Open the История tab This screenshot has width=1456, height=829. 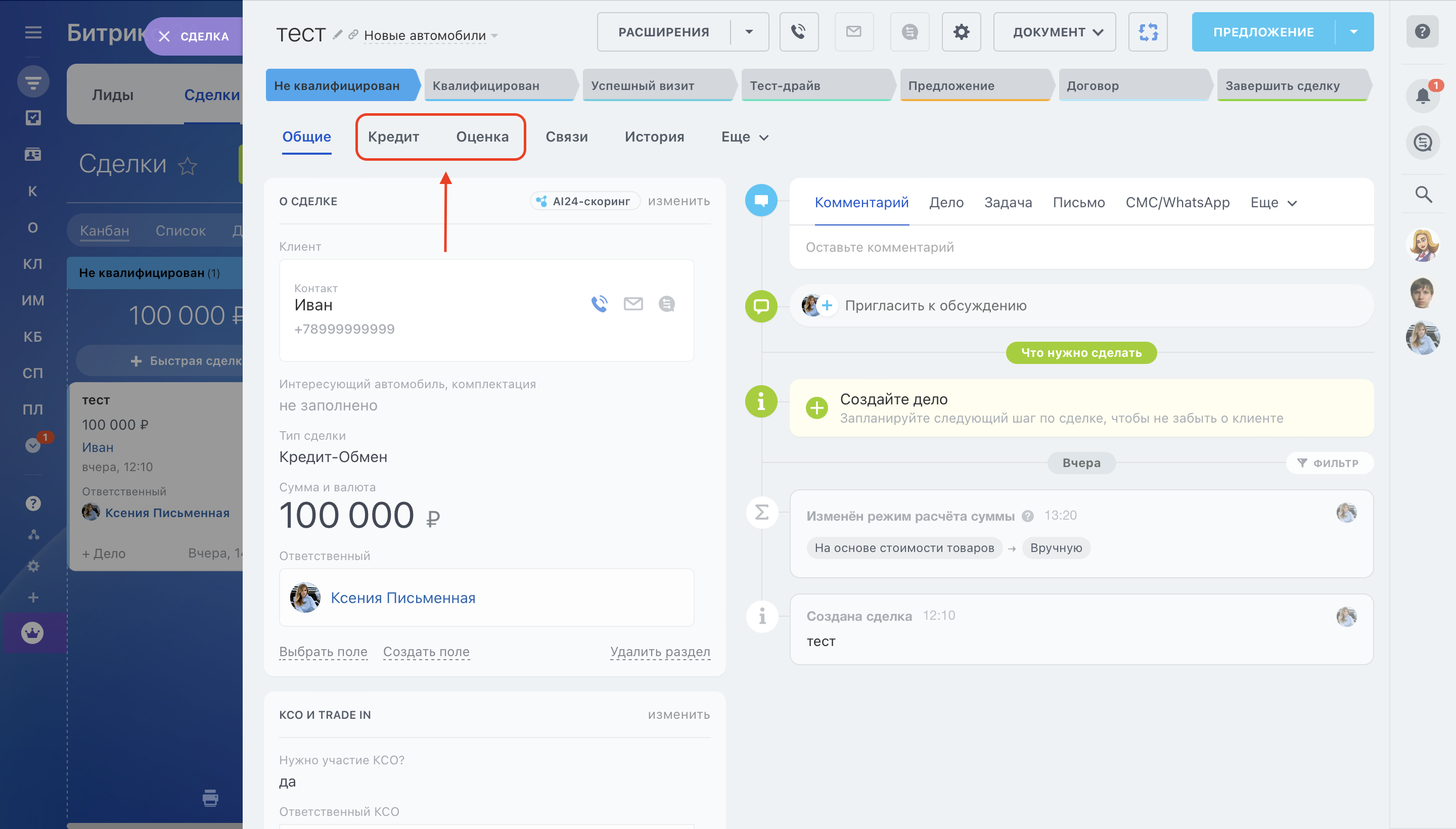coord(654,136)
